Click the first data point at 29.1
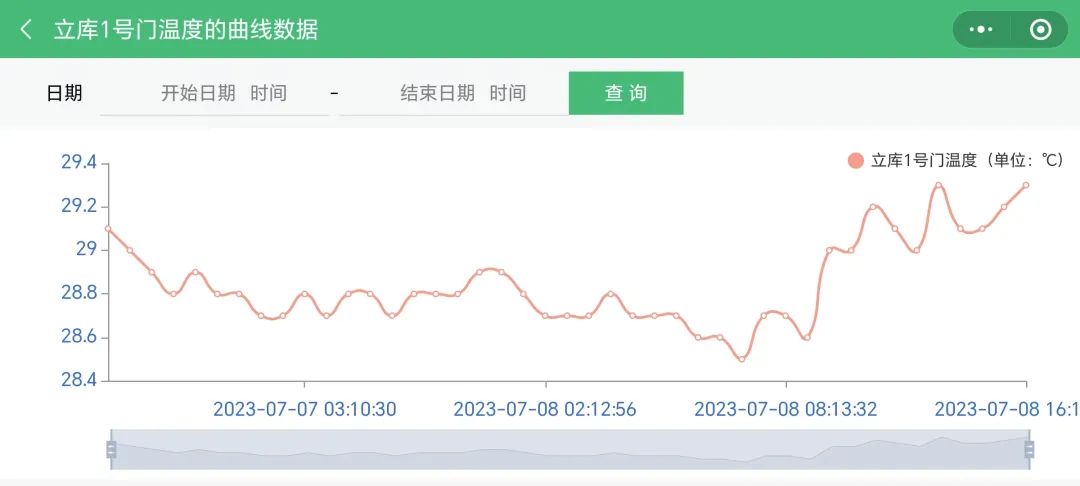The image size is (1080, 486). 108,228
